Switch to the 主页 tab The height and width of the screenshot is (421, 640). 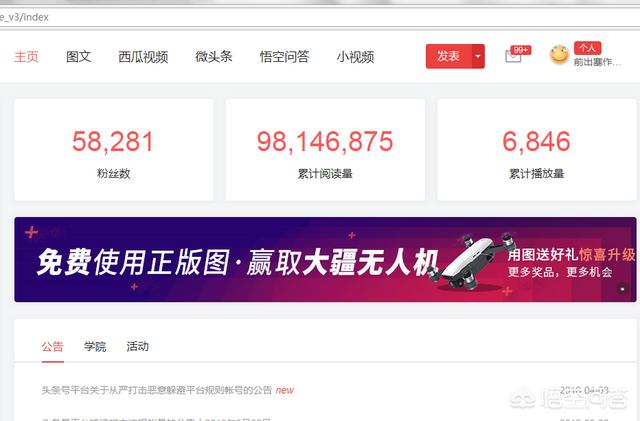(27, 56)
